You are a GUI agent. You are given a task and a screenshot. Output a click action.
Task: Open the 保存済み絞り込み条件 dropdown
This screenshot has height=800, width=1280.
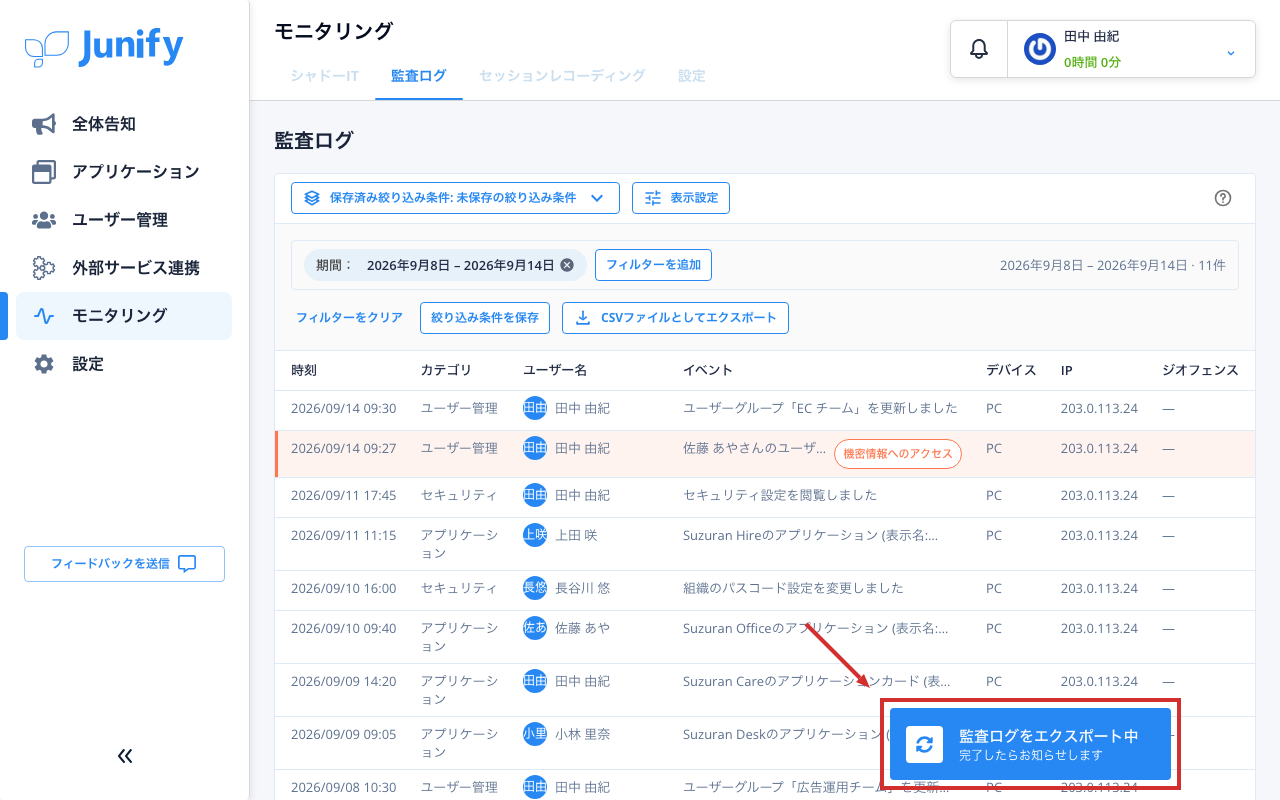tap(455, 198)
